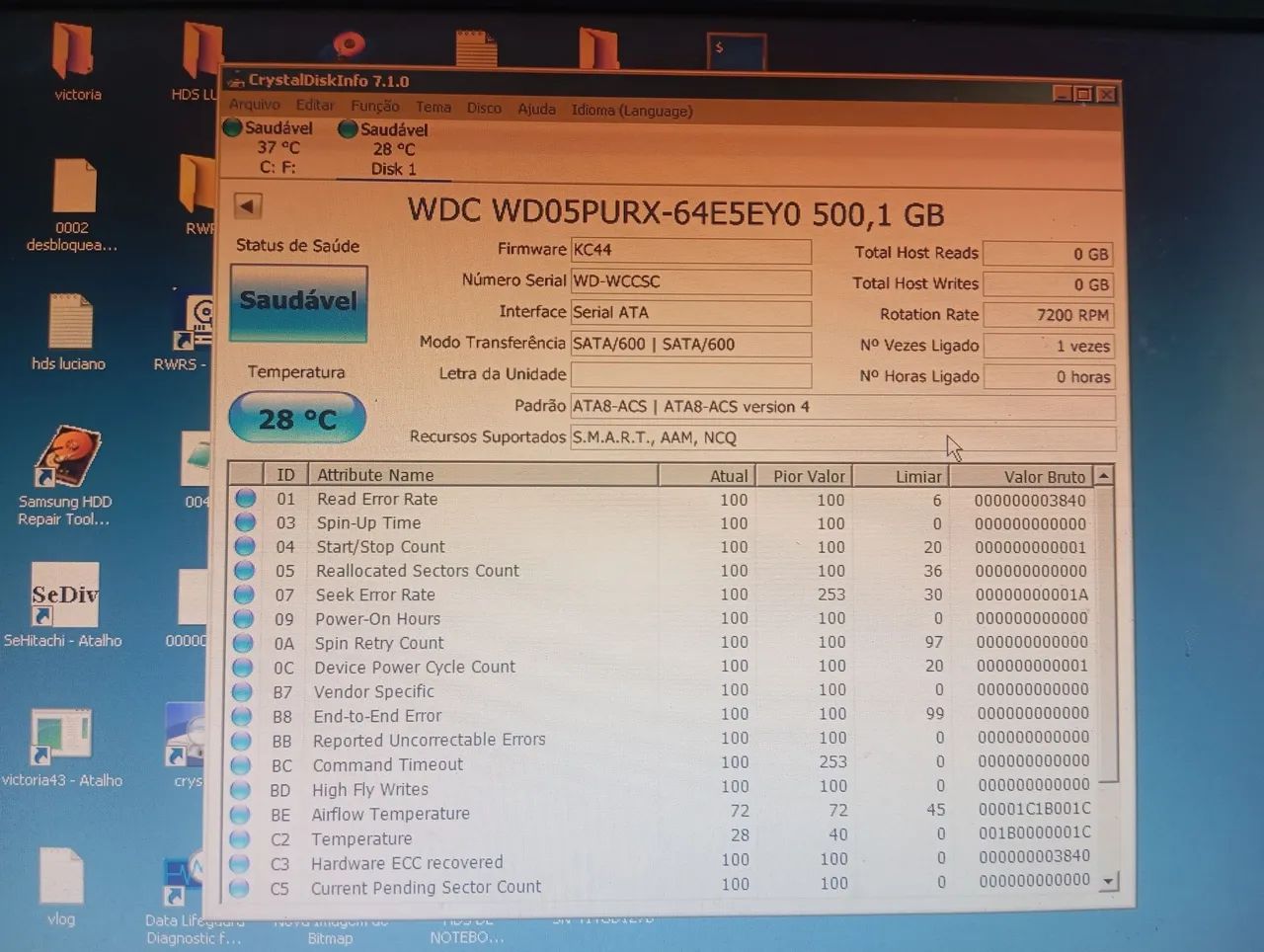Open the Idioma (Language) menu
Viewport: 1264px width, 952px height.
(632, 110)
